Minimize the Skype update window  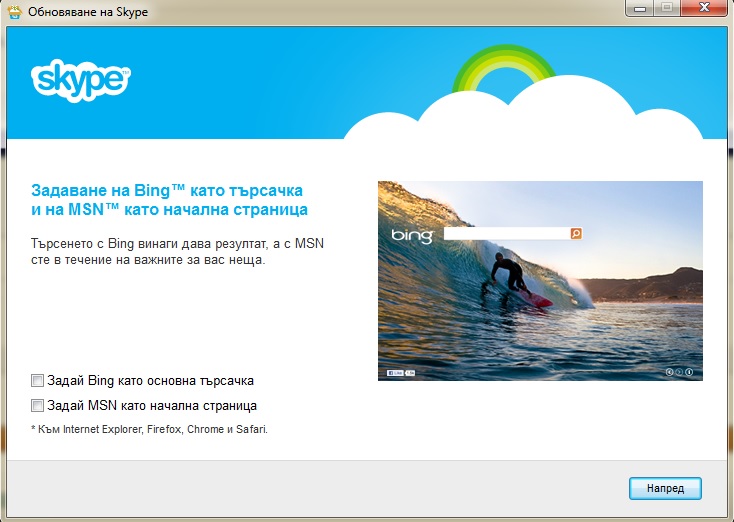[x=639, y=8]
